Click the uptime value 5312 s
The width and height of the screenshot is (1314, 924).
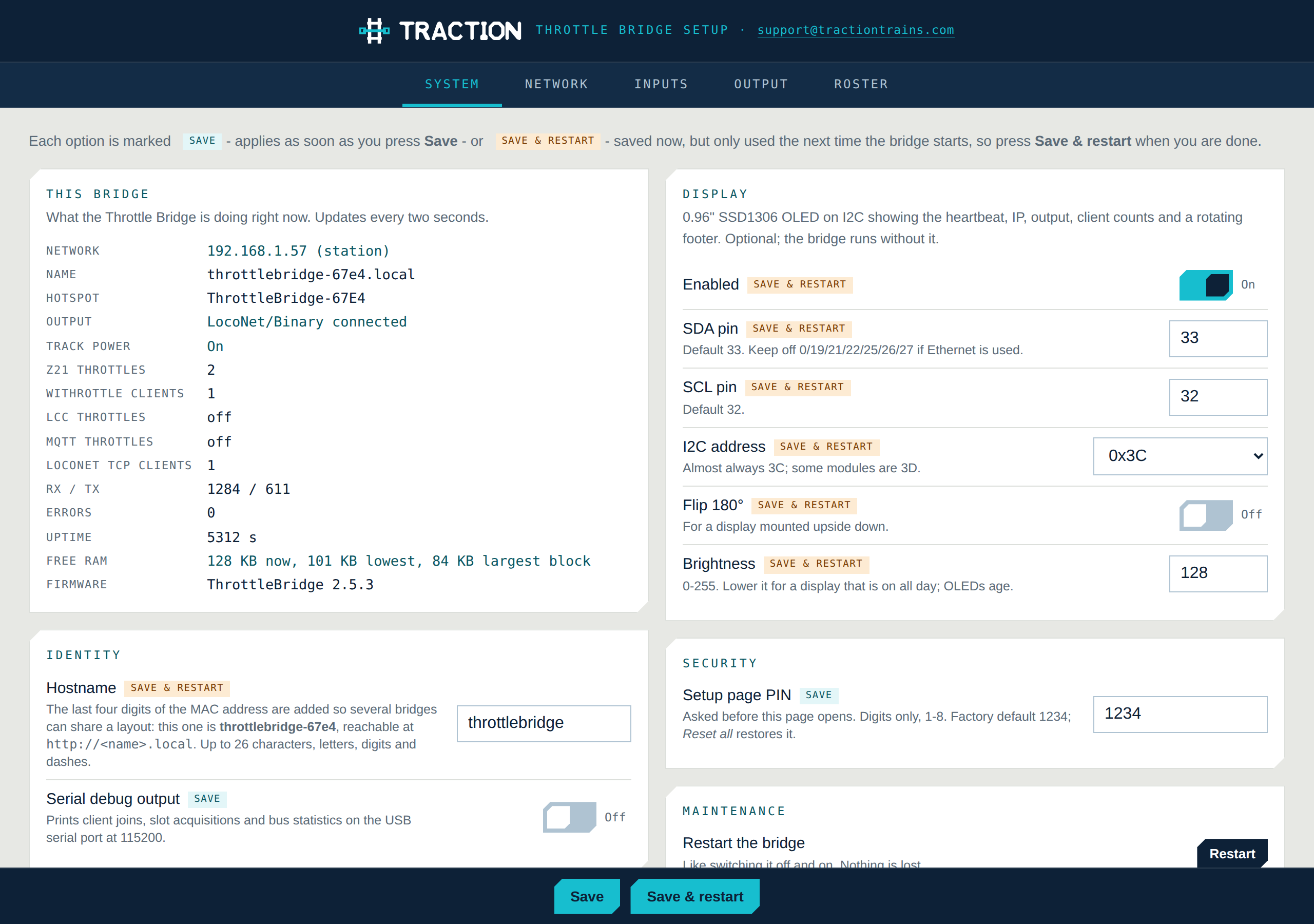(x=232, y=537)
